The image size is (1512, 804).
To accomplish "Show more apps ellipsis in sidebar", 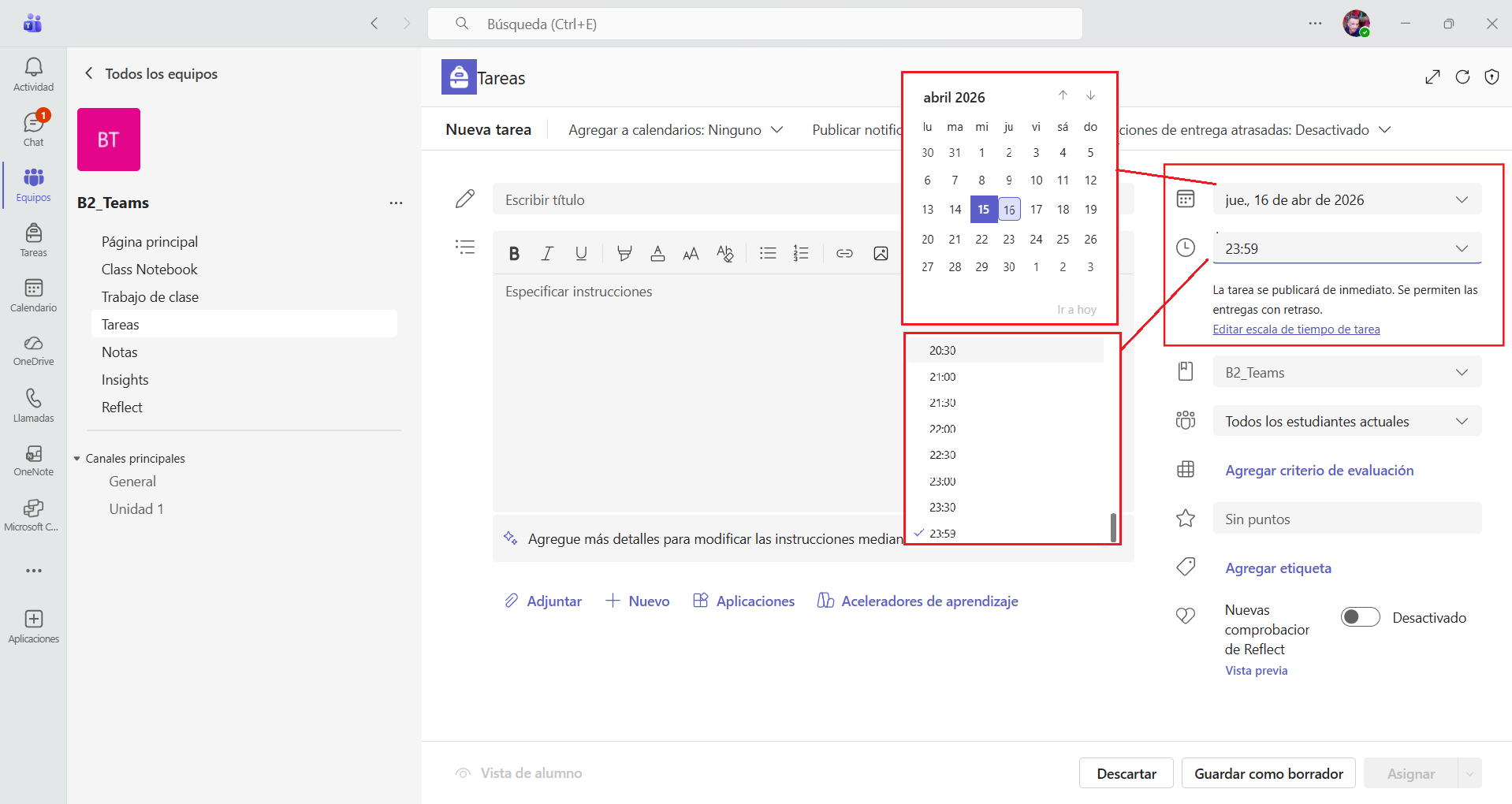I will click(x=33, y=571).
